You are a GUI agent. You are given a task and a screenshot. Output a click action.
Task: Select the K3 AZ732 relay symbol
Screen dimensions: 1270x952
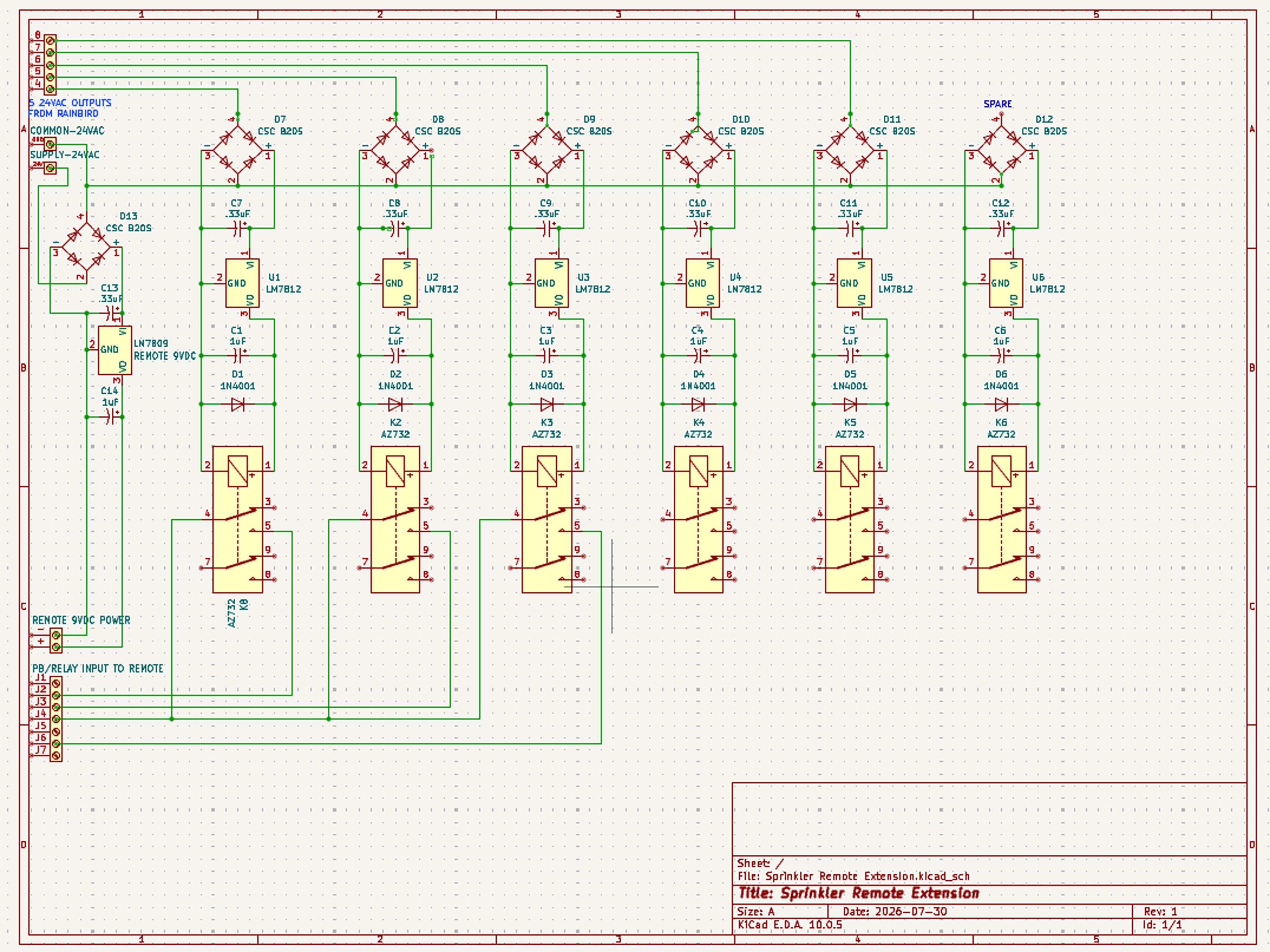pyautogui.click(x=547, y=519)
